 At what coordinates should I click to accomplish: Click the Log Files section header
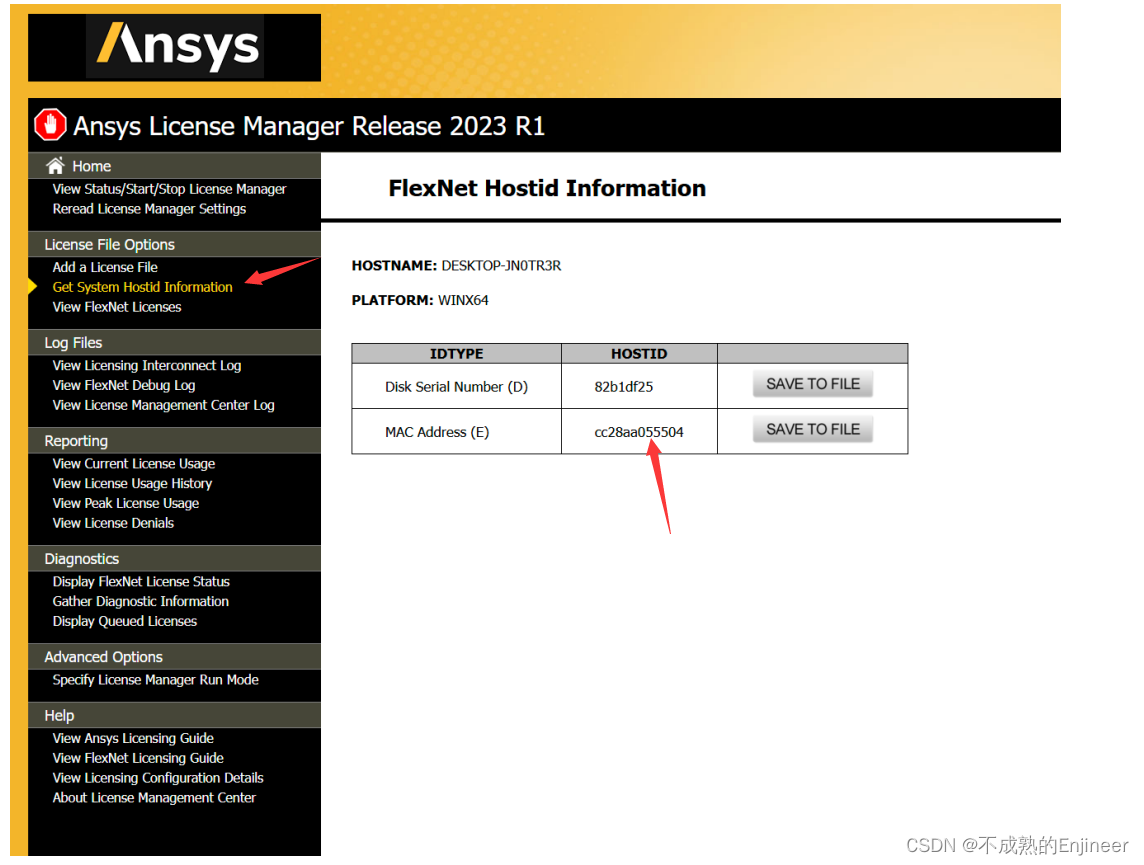pyautogui.click(x=174, y=342)
